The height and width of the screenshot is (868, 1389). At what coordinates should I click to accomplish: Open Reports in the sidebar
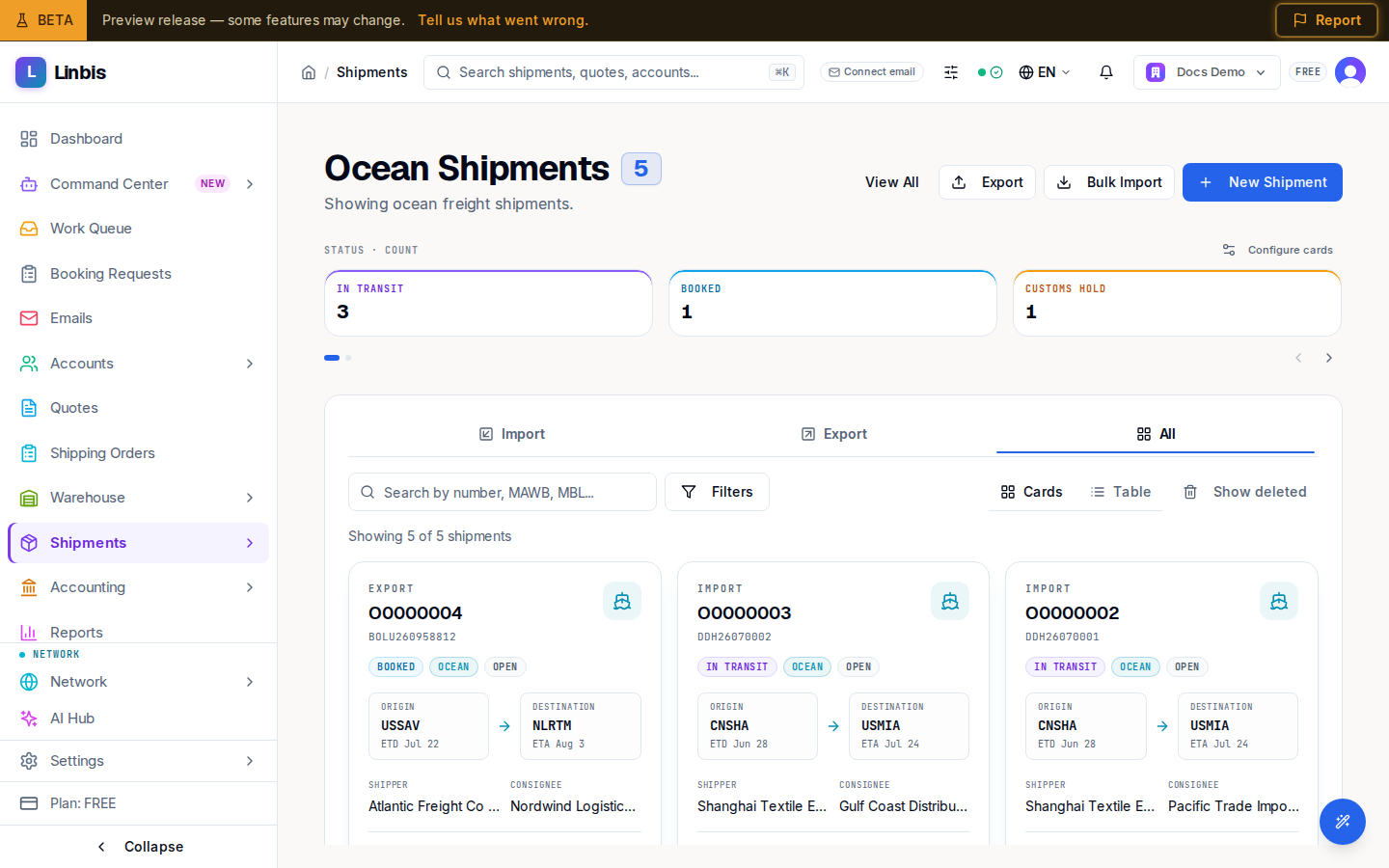click(x=138, y=632)
